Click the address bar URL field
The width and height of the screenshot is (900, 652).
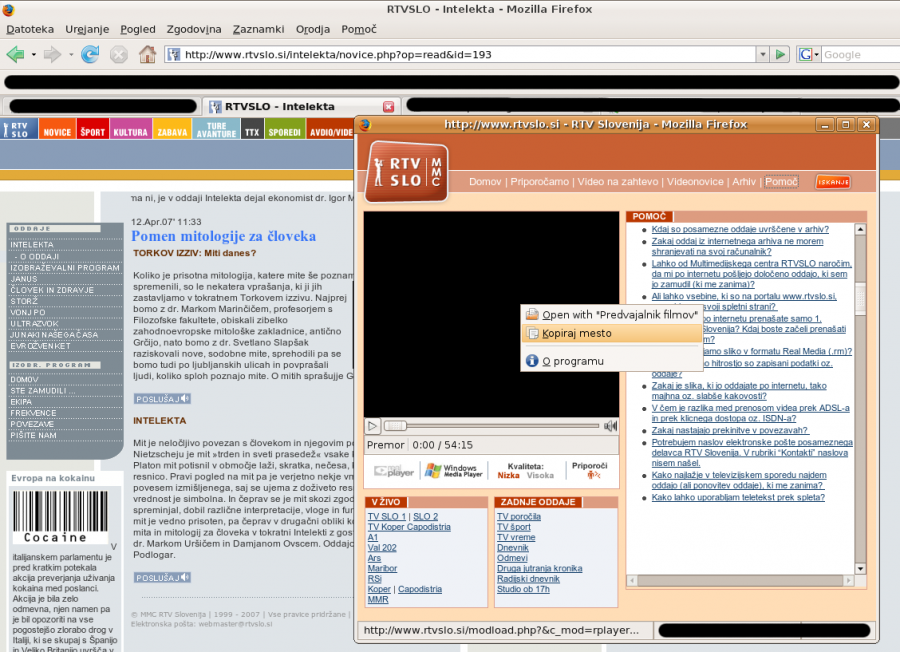pos(468,55)
